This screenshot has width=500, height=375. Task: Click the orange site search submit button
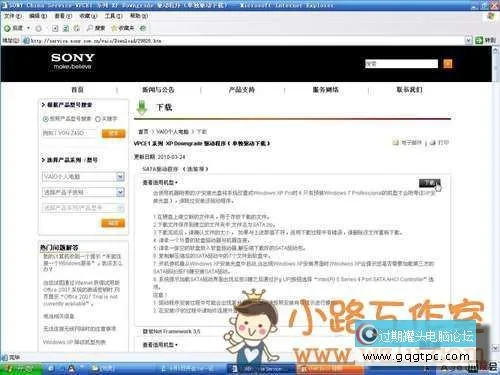[448, 64]
